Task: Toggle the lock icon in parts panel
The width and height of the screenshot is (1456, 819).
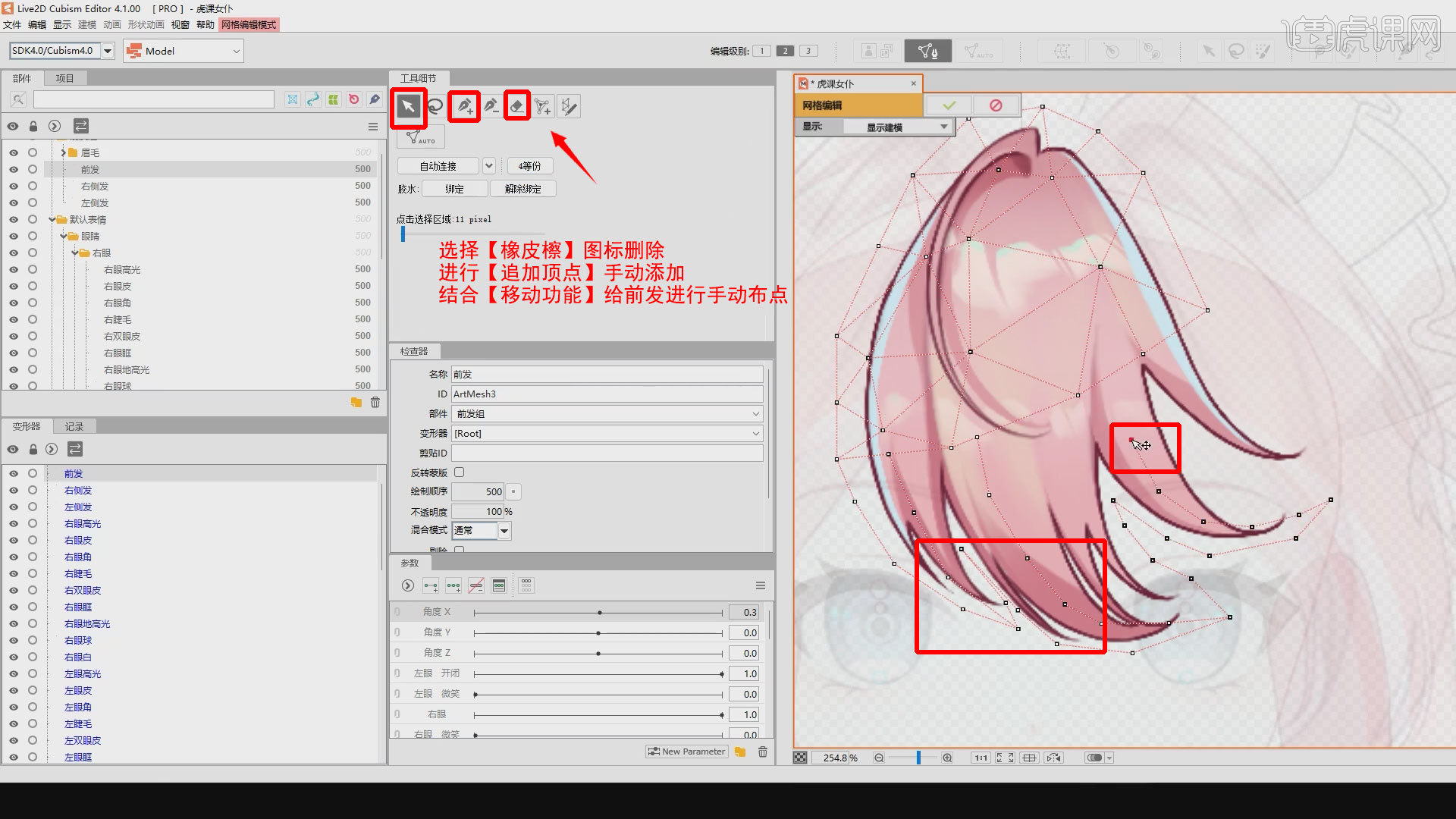Action: (x=33, y=126)
